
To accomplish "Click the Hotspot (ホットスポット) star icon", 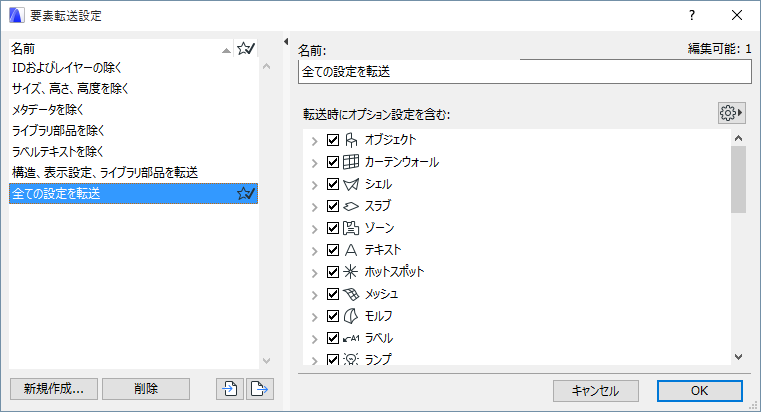I will click(351, 272).
